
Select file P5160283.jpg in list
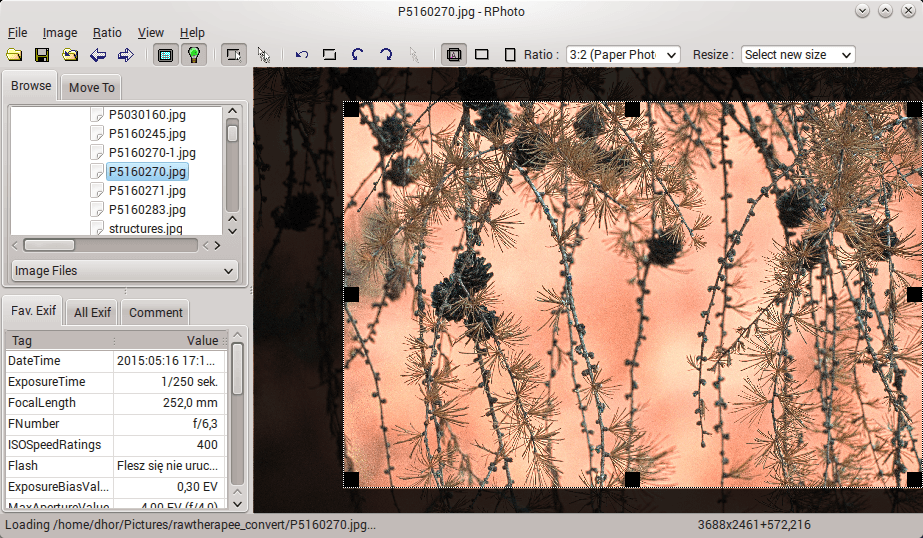point(147,210)
